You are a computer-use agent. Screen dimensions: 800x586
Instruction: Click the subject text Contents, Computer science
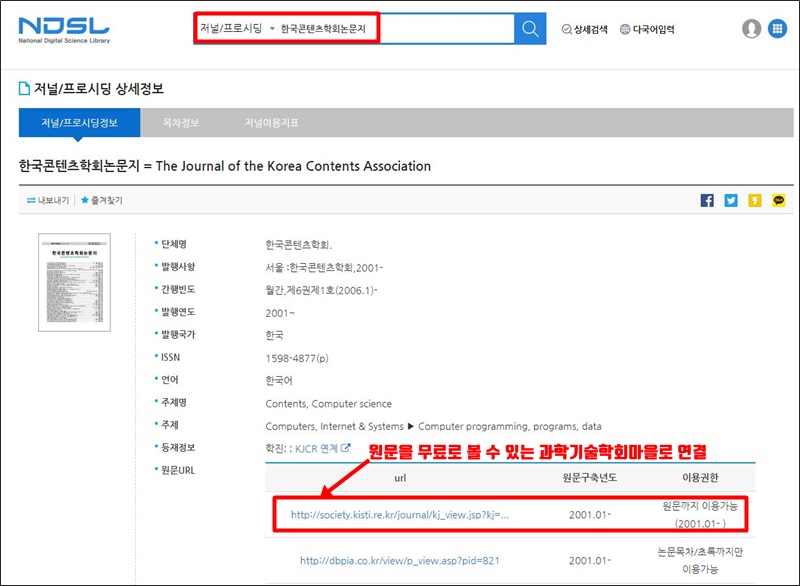(329, 403)
